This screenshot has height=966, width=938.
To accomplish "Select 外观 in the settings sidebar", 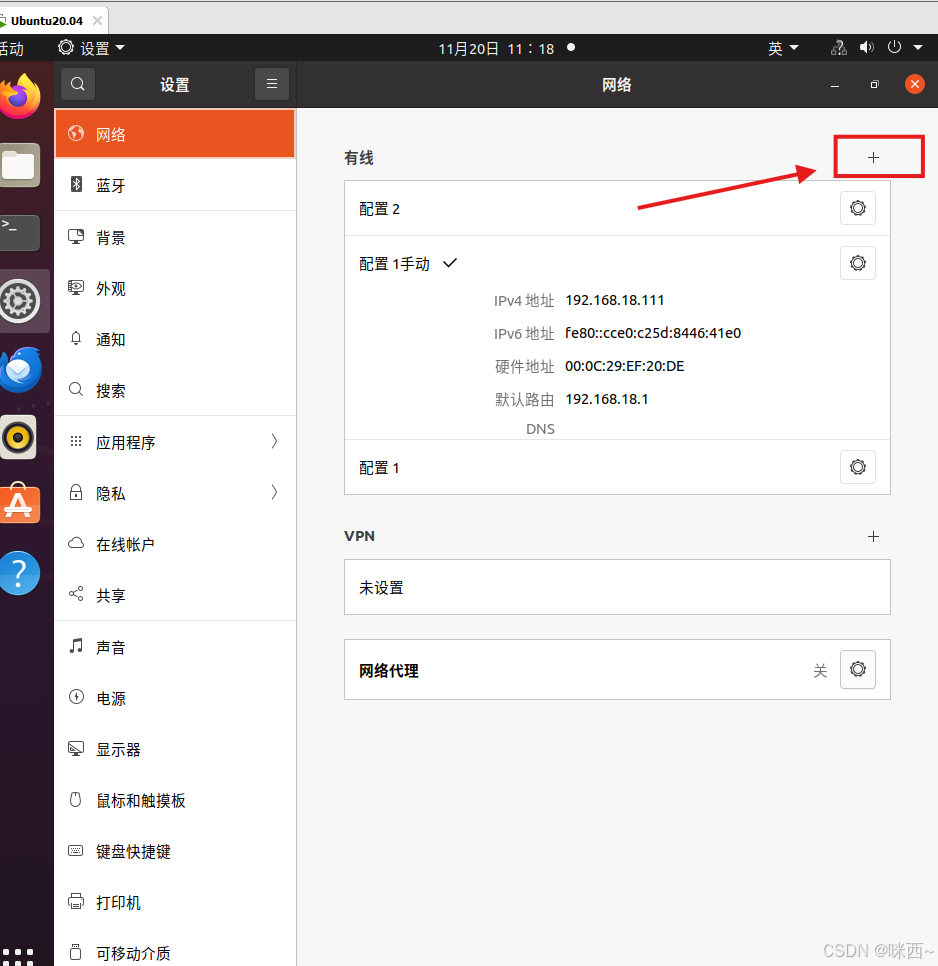I will [x=175, y=288].
